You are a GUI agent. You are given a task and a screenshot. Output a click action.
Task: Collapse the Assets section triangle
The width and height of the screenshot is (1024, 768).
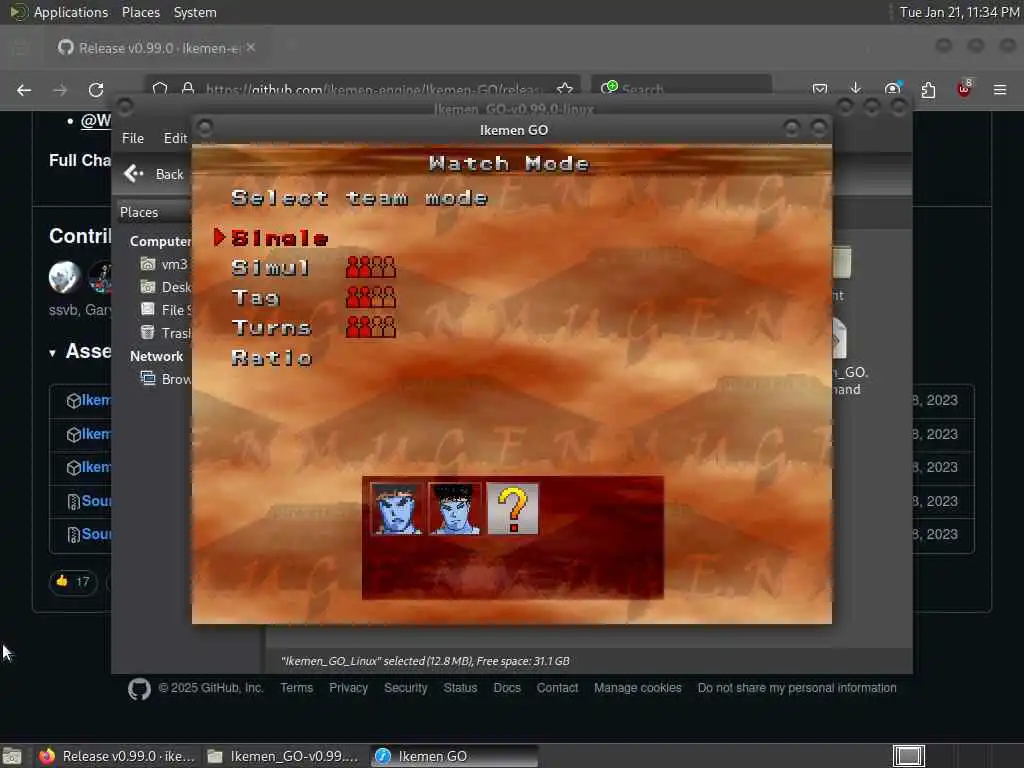click(x=52, y=353)
